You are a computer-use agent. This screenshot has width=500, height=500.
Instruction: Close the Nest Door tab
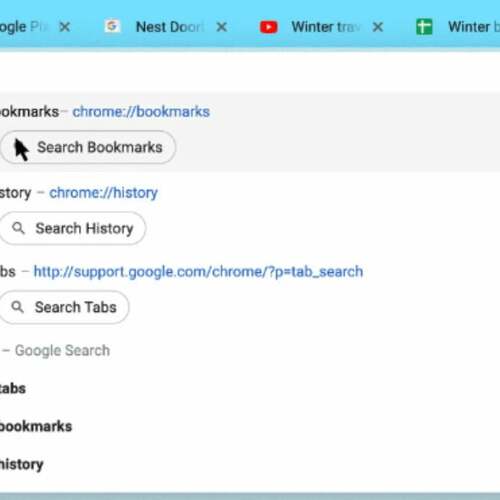pos(222,27)
